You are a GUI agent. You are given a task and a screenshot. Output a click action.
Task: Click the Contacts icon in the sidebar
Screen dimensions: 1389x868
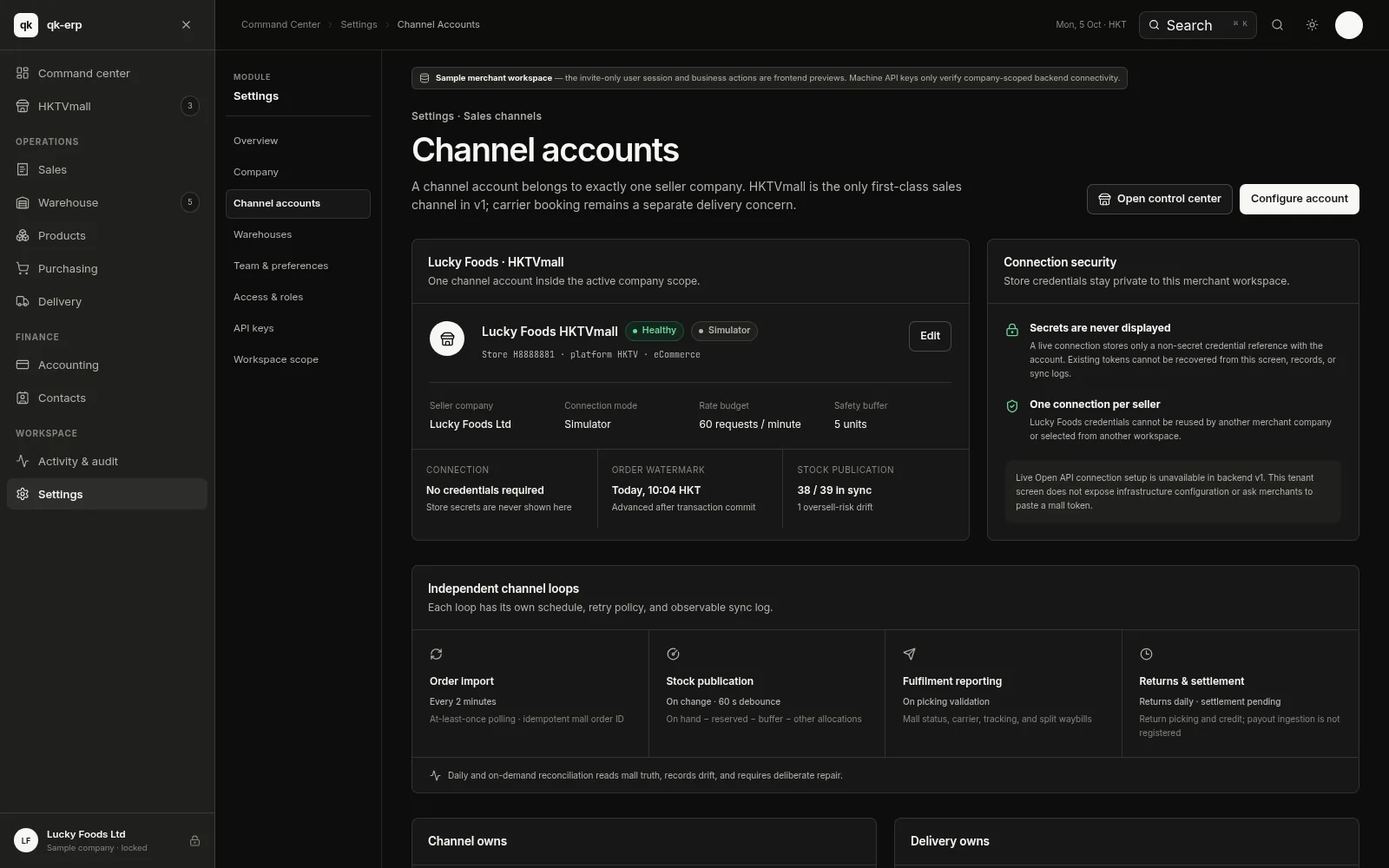(23, 398)
